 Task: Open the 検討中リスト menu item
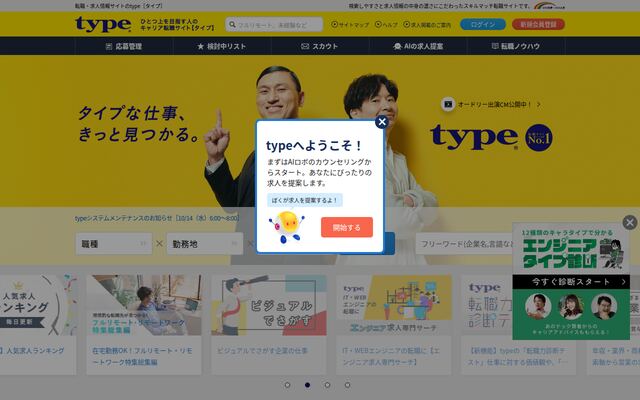[222, 46]
